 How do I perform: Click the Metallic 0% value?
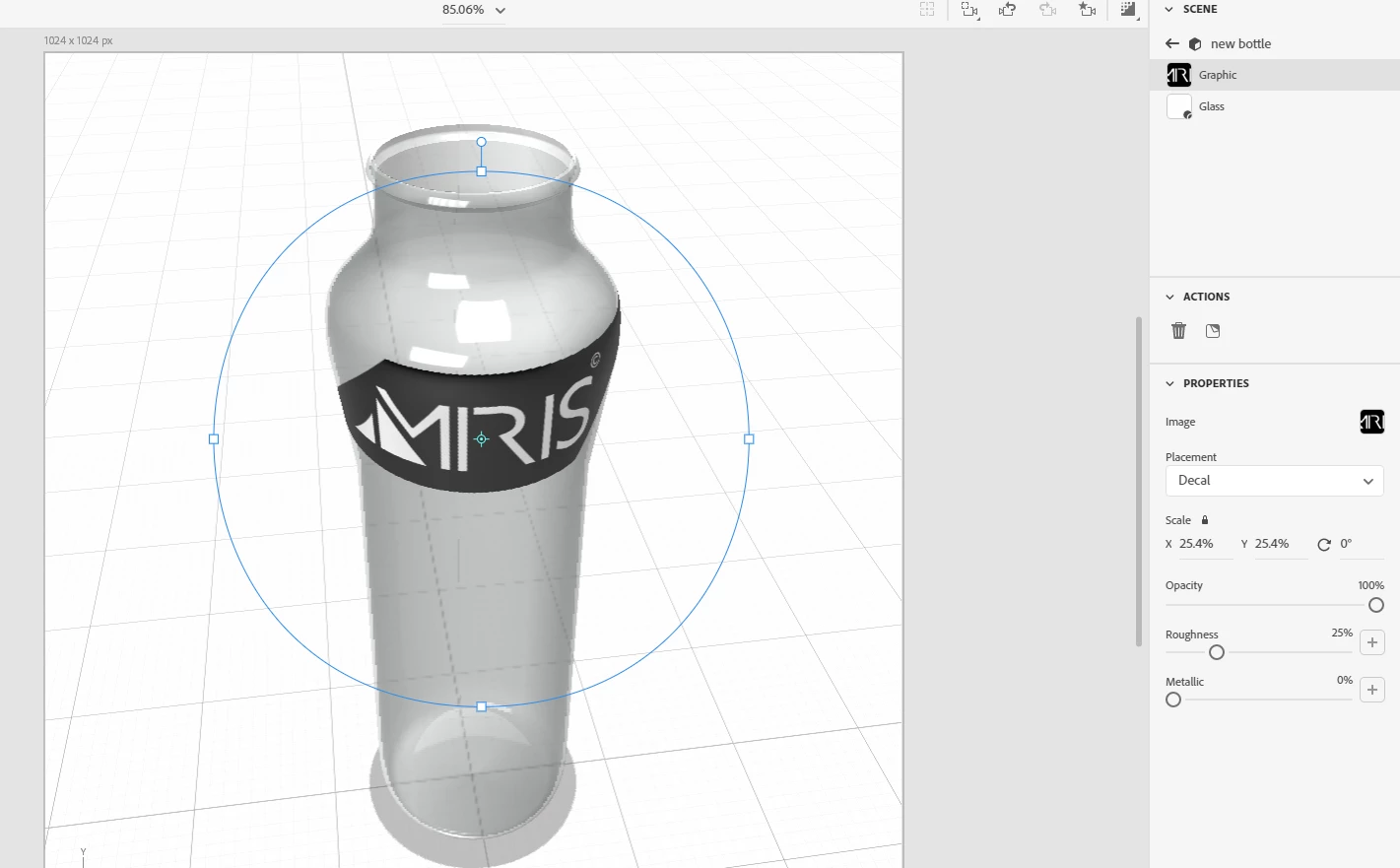click(x=1345, y=680)
